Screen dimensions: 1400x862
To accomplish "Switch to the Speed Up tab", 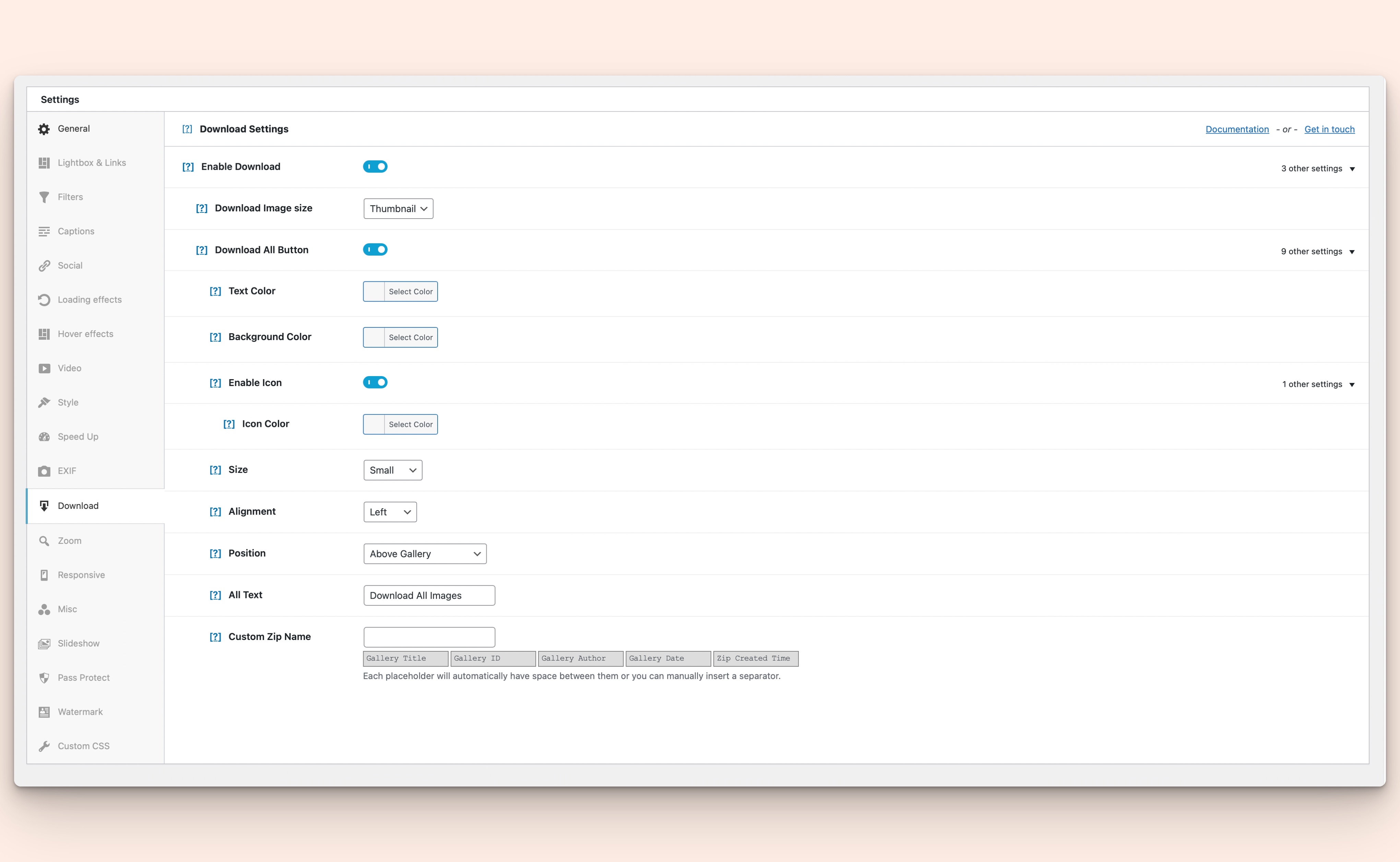I will (x=95, y=437).
